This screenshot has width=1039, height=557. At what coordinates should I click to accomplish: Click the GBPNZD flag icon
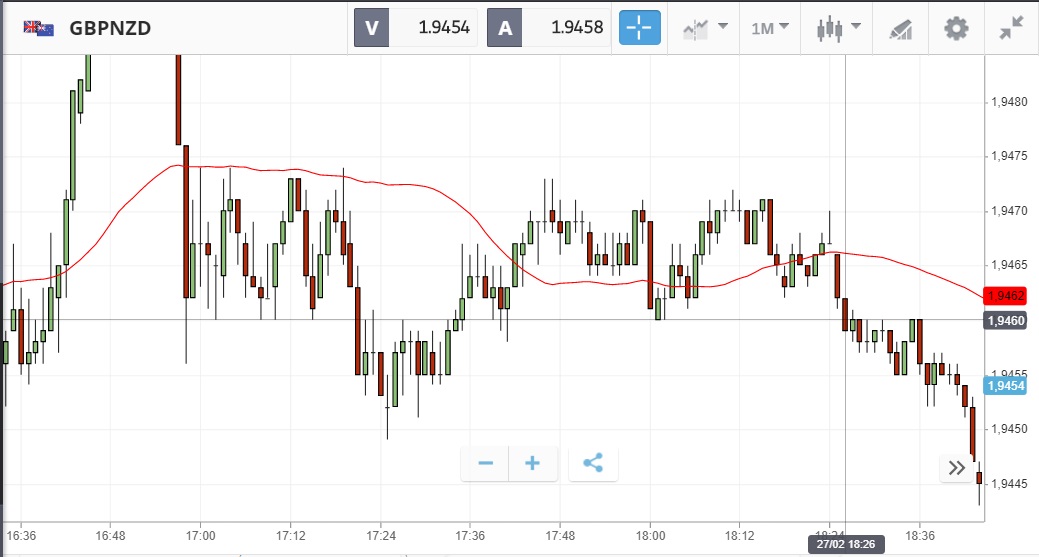pyautogui.click(x=39, y=28)
